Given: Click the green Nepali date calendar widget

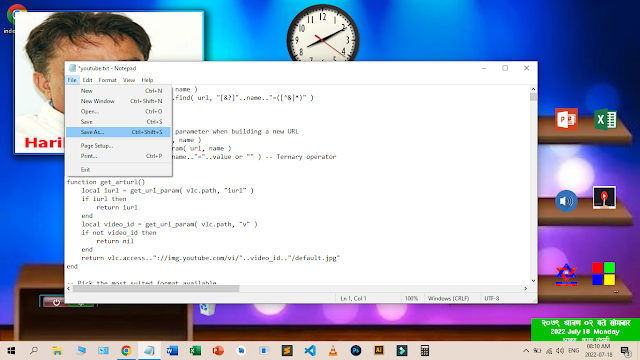Looking at the screenshot, I should (585, 330).
